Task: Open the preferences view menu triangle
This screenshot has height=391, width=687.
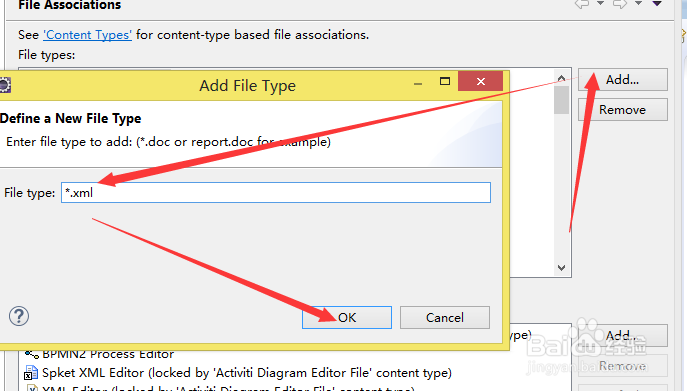Action: pyautogui.click(x=657, y=4)
